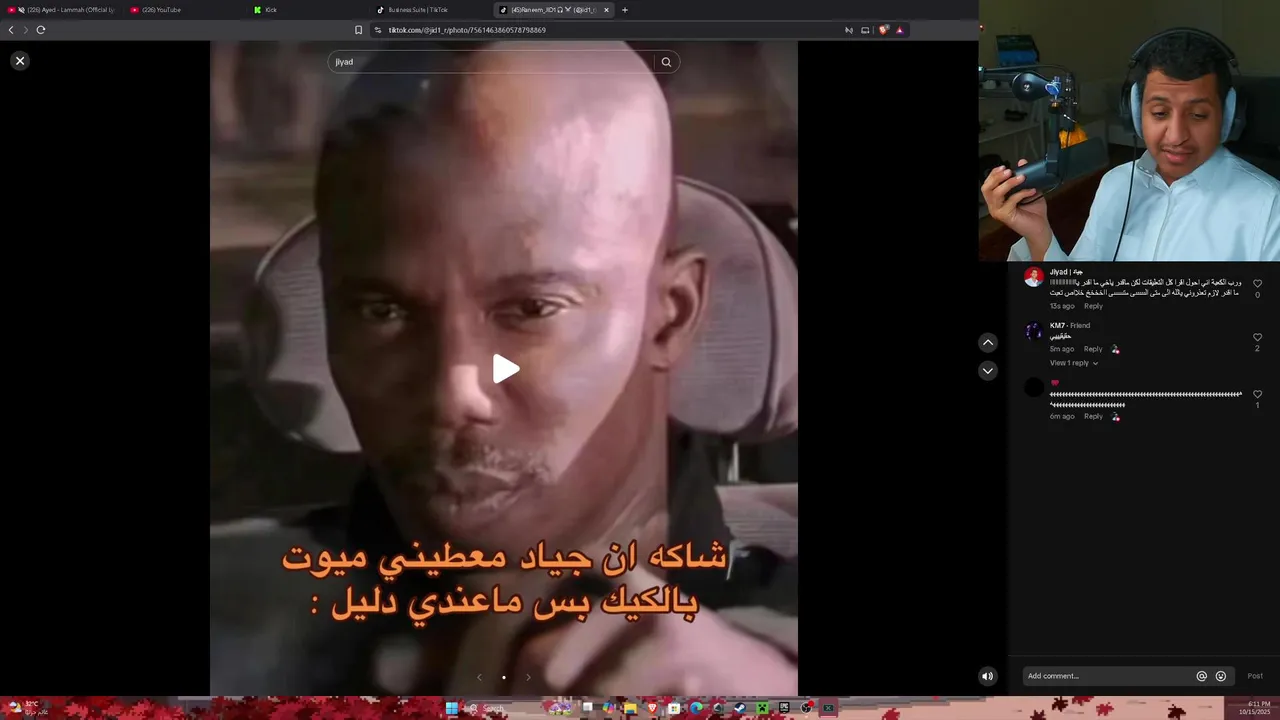
Task: Click the Post comment button
Action: click(x=1255, y=676)
